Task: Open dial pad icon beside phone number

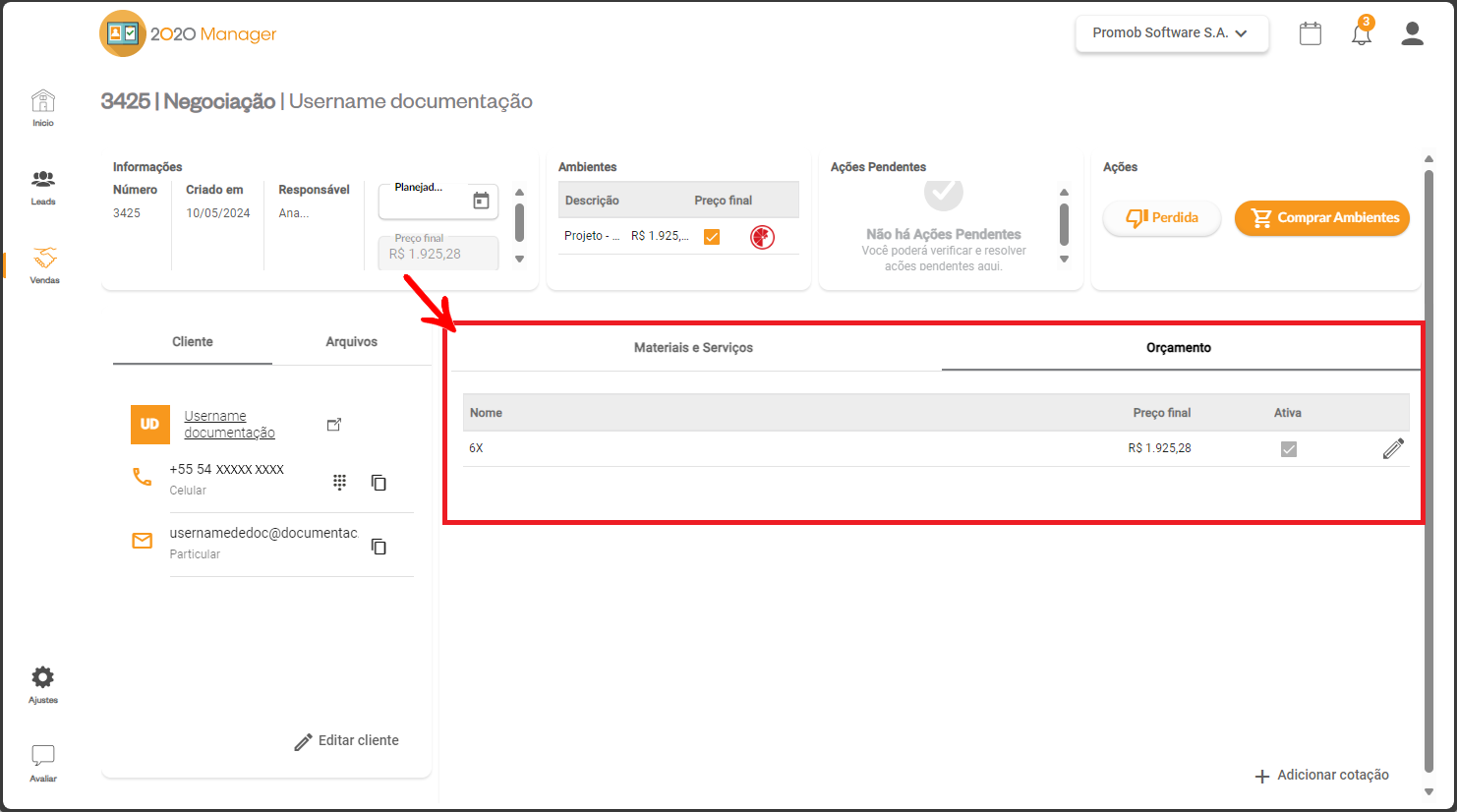Action: pyautogui.click(x=339, y=482)
